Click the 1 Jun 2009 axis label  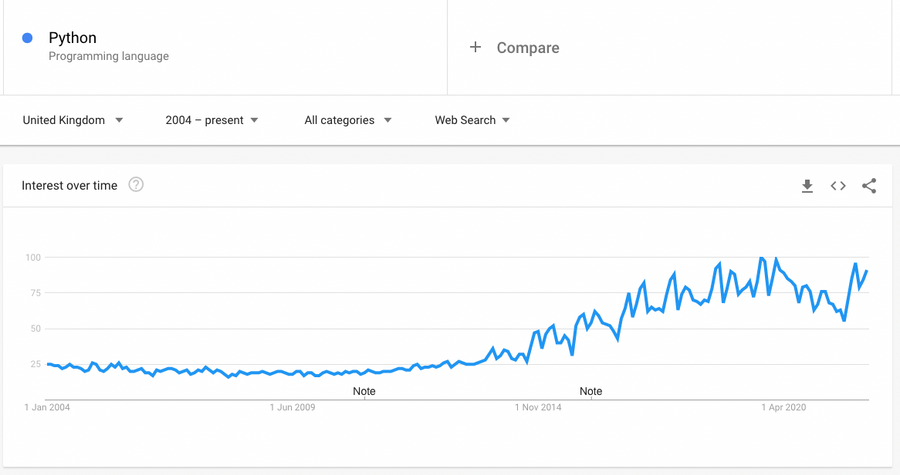pos(292,407)
